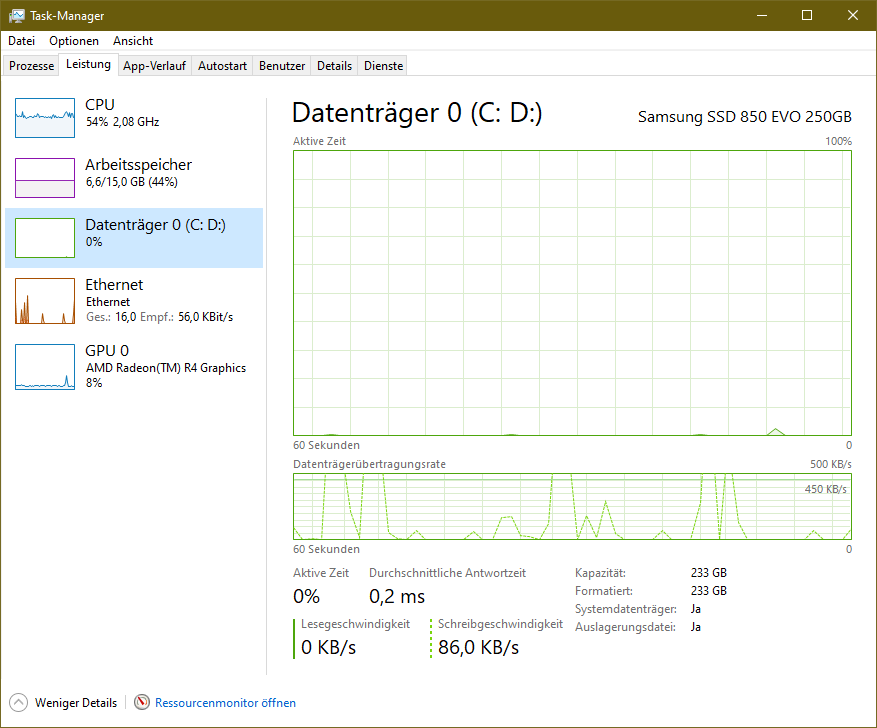
Task: Click the Aktive Zeit main graph
Action: tap(572, 292)
